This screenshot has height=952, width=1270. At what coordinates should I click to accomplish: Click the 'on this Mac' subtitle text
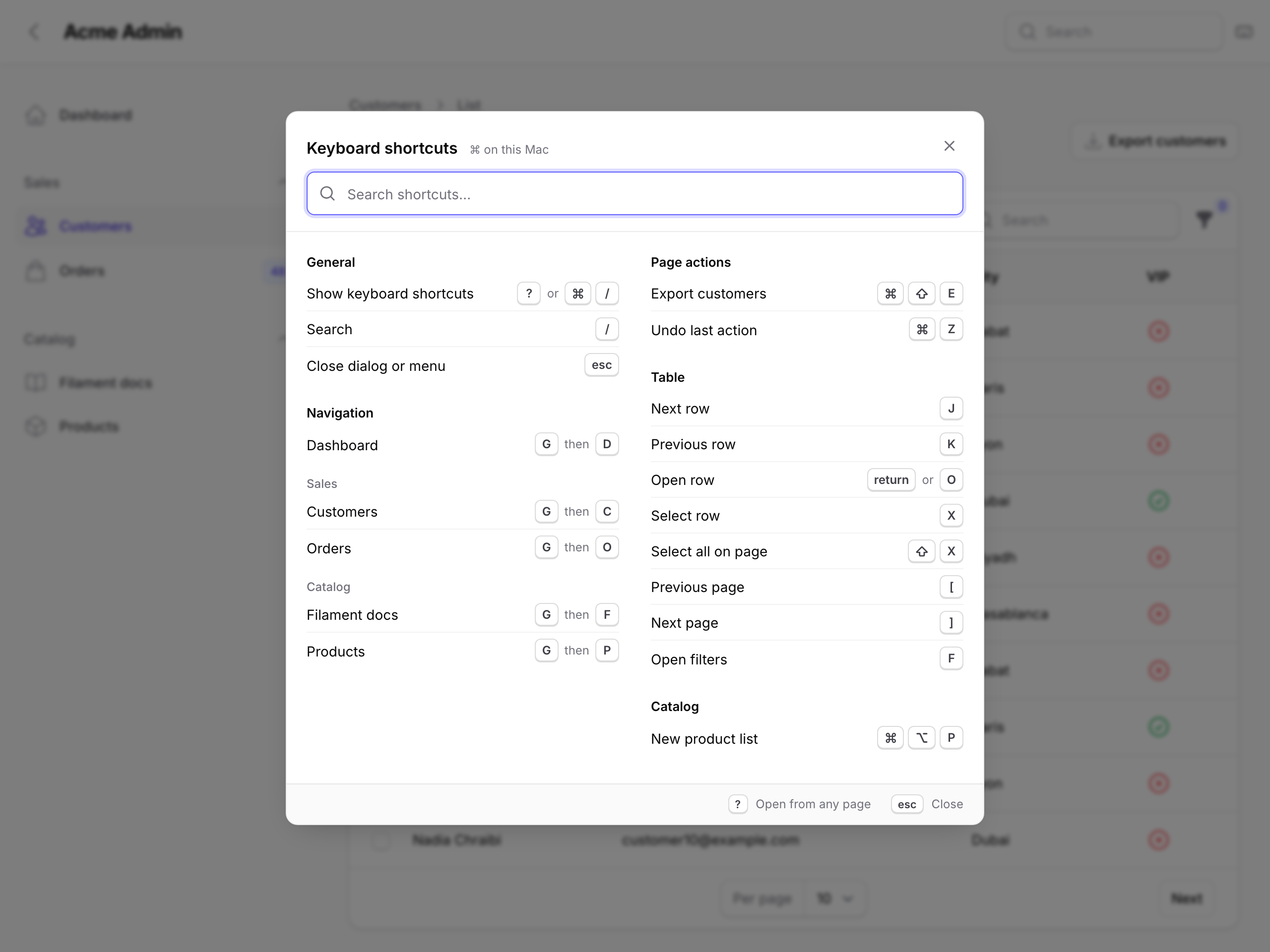(x=515, y=150)
